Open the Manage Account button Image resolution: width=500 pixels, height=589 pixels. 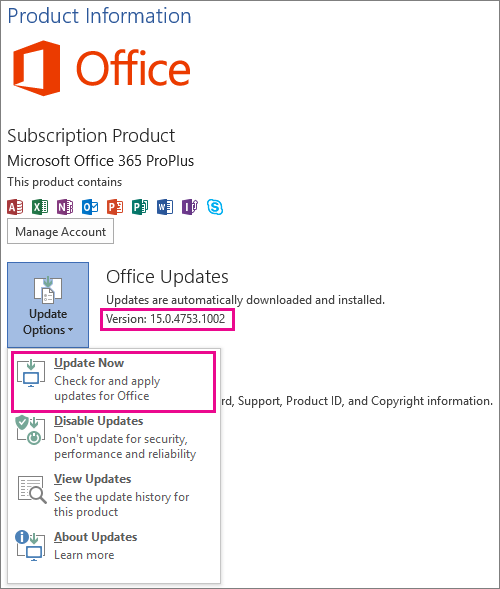[x=60, y=232]
